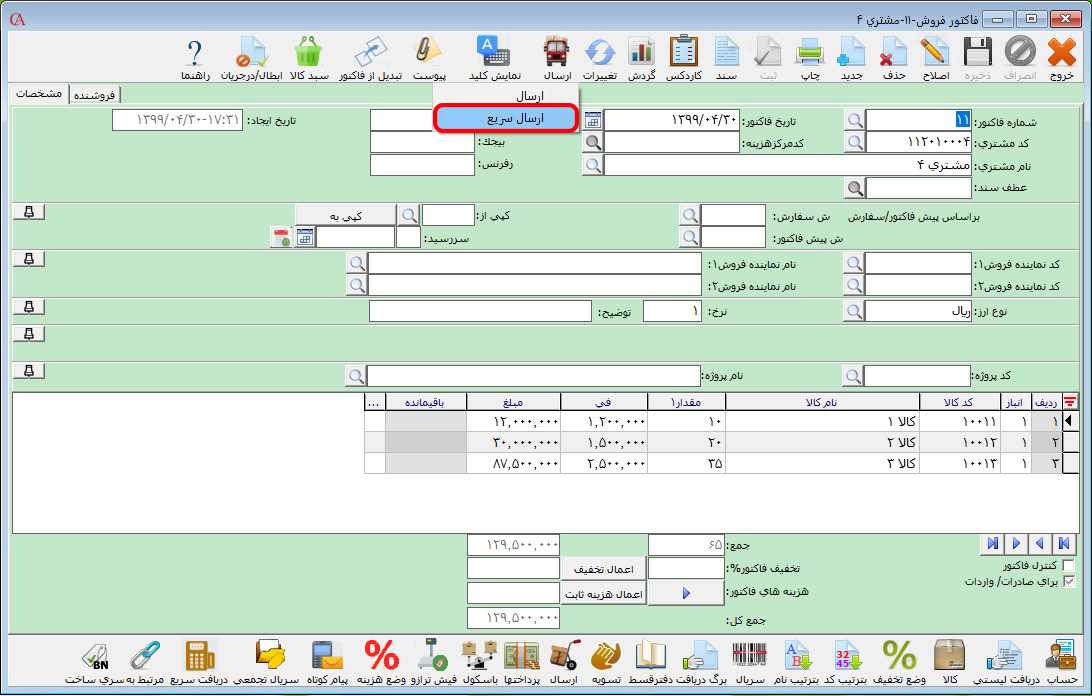Open the پیوست (Attachment) paperclip icon

click(x=429, y=58)
